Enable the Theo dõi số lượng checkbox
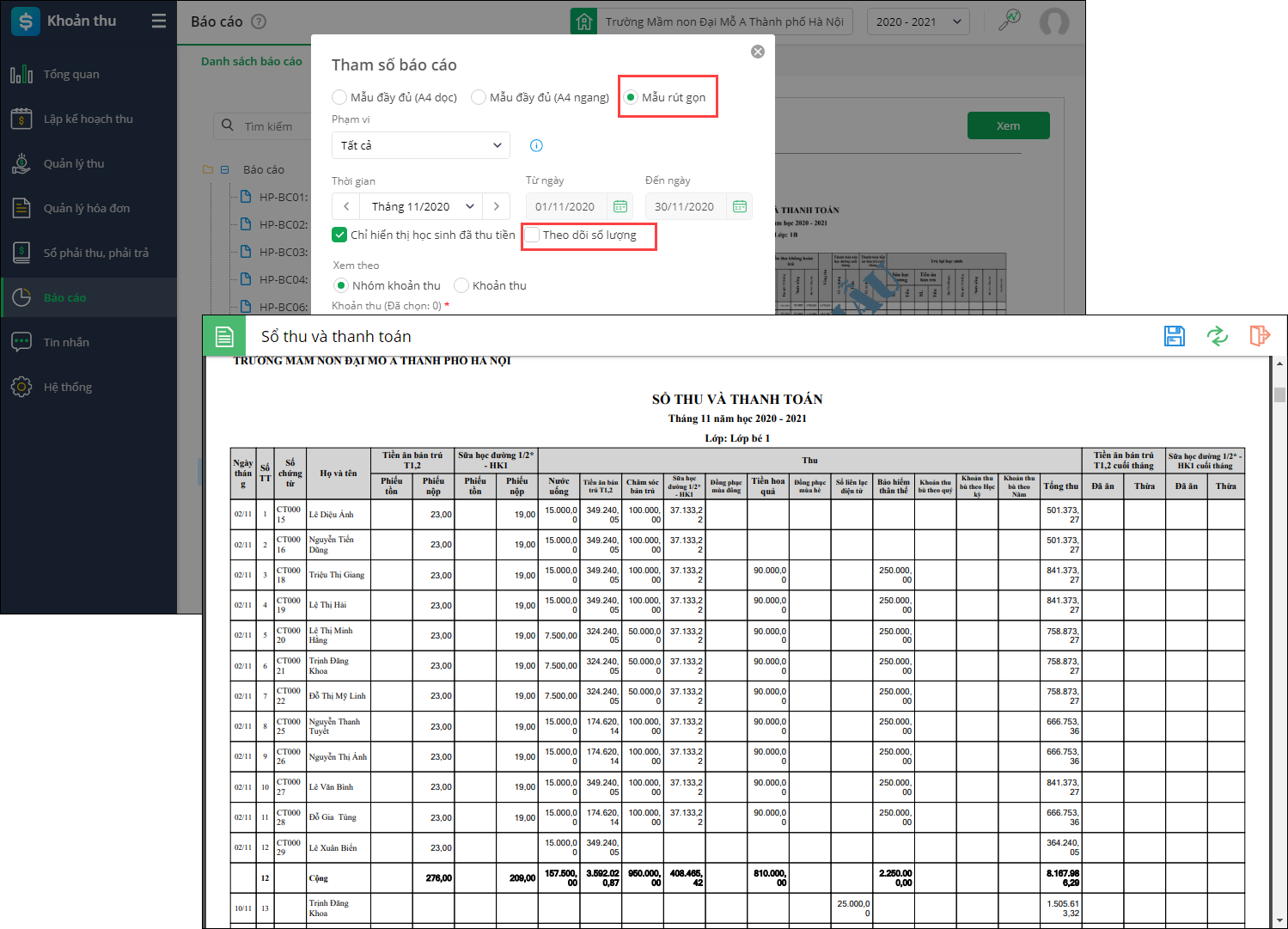 pyautogui.click(x=533, y=235)
